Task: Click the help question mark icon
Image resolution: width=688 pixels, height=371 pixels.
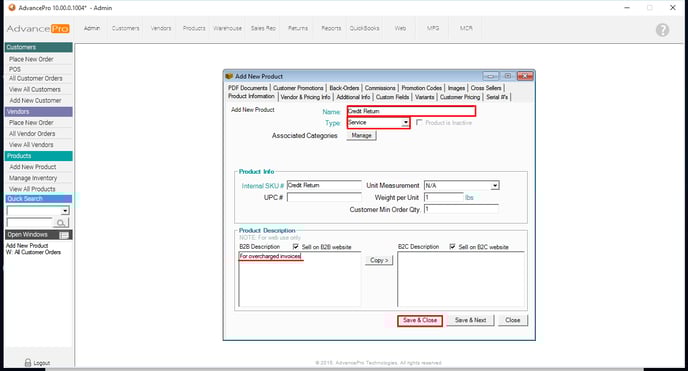Action: coord(662,30)
